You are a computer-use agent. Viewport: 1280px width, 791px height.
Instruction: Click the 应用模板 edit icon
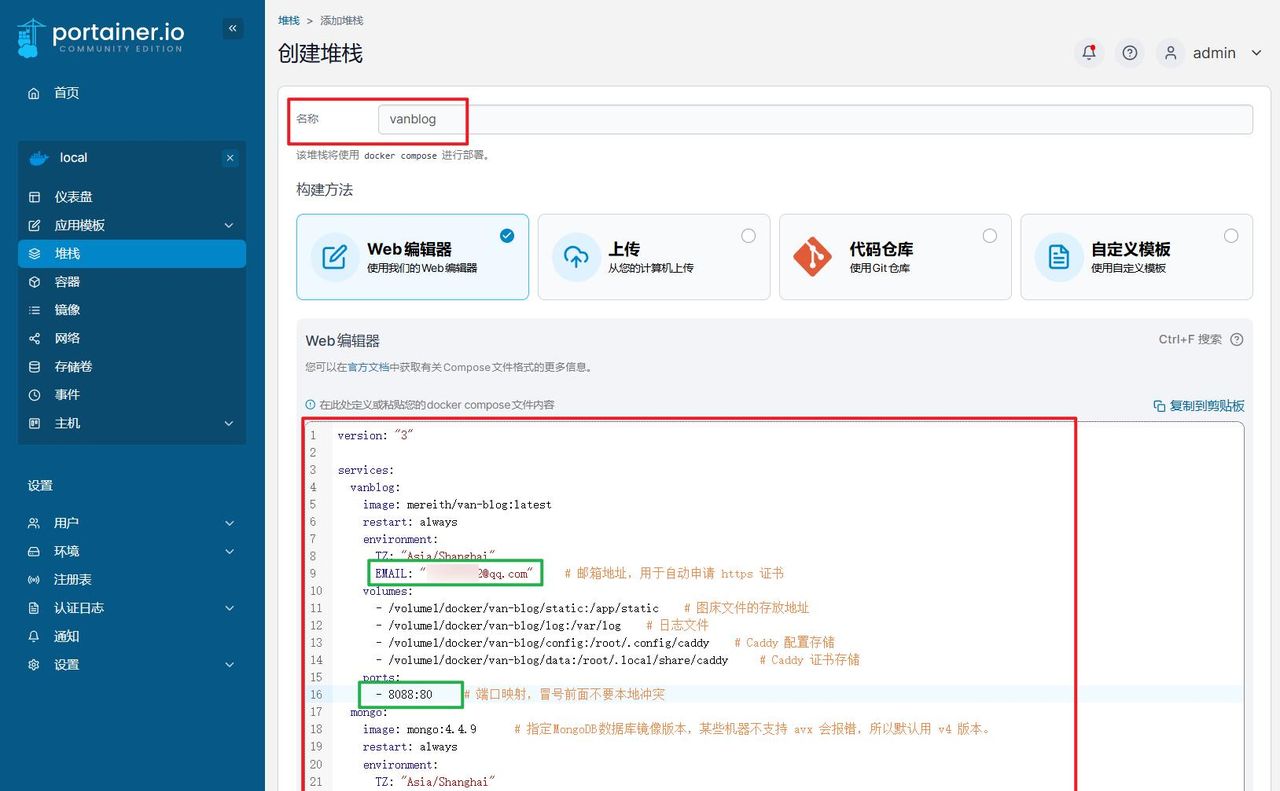(x=35, y=225)
